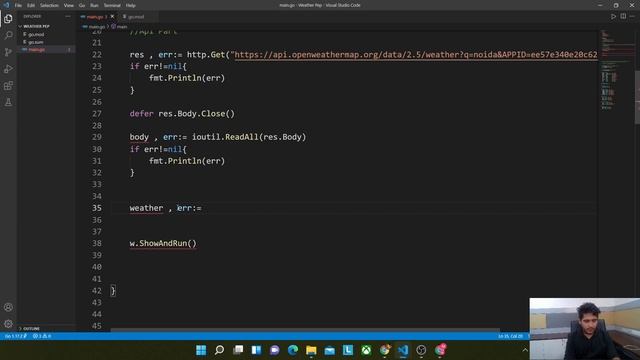Open the File menu
The height and width of the screenshot is (360, 640).
18,5
